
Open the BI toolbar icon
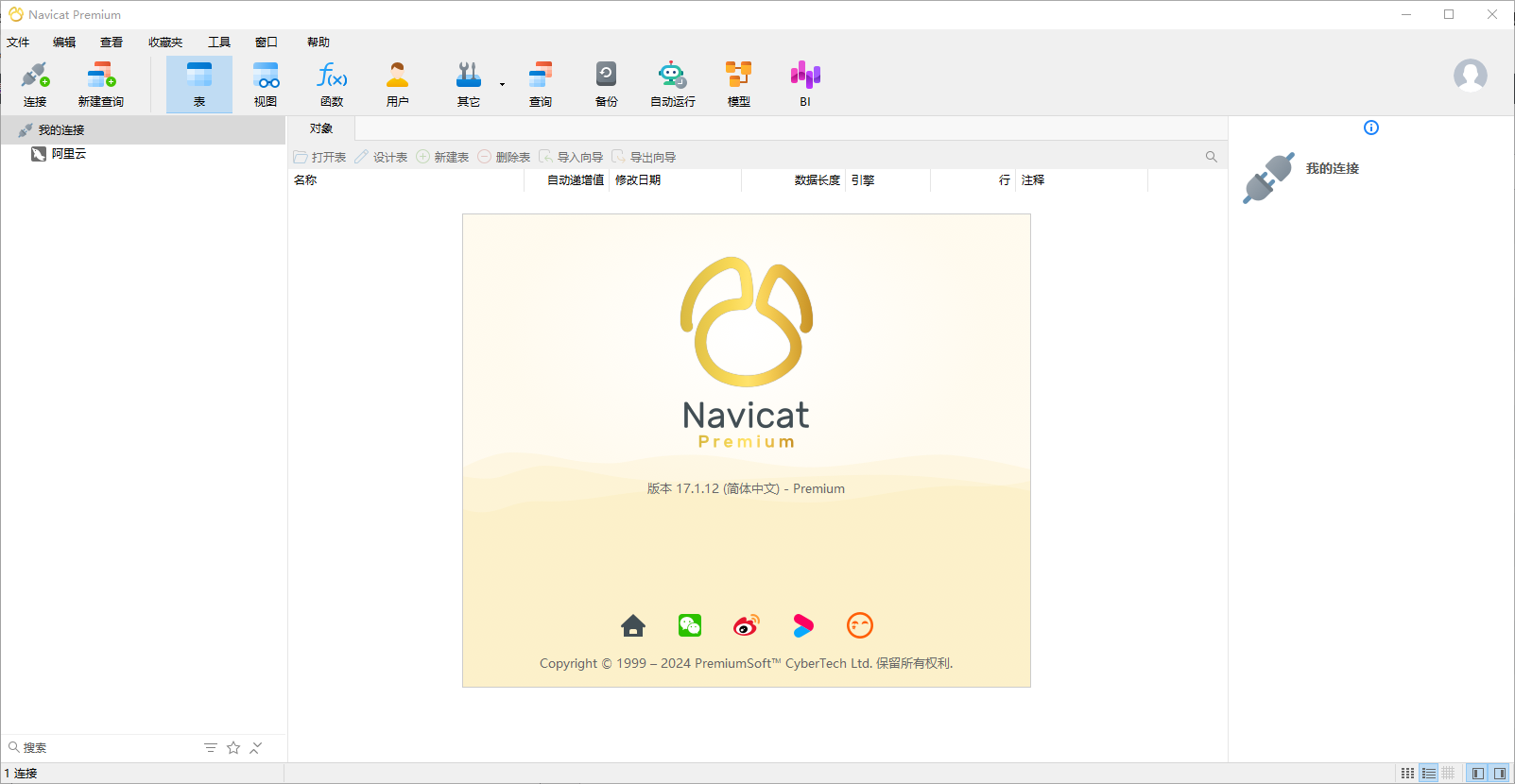tap(805, 84)
